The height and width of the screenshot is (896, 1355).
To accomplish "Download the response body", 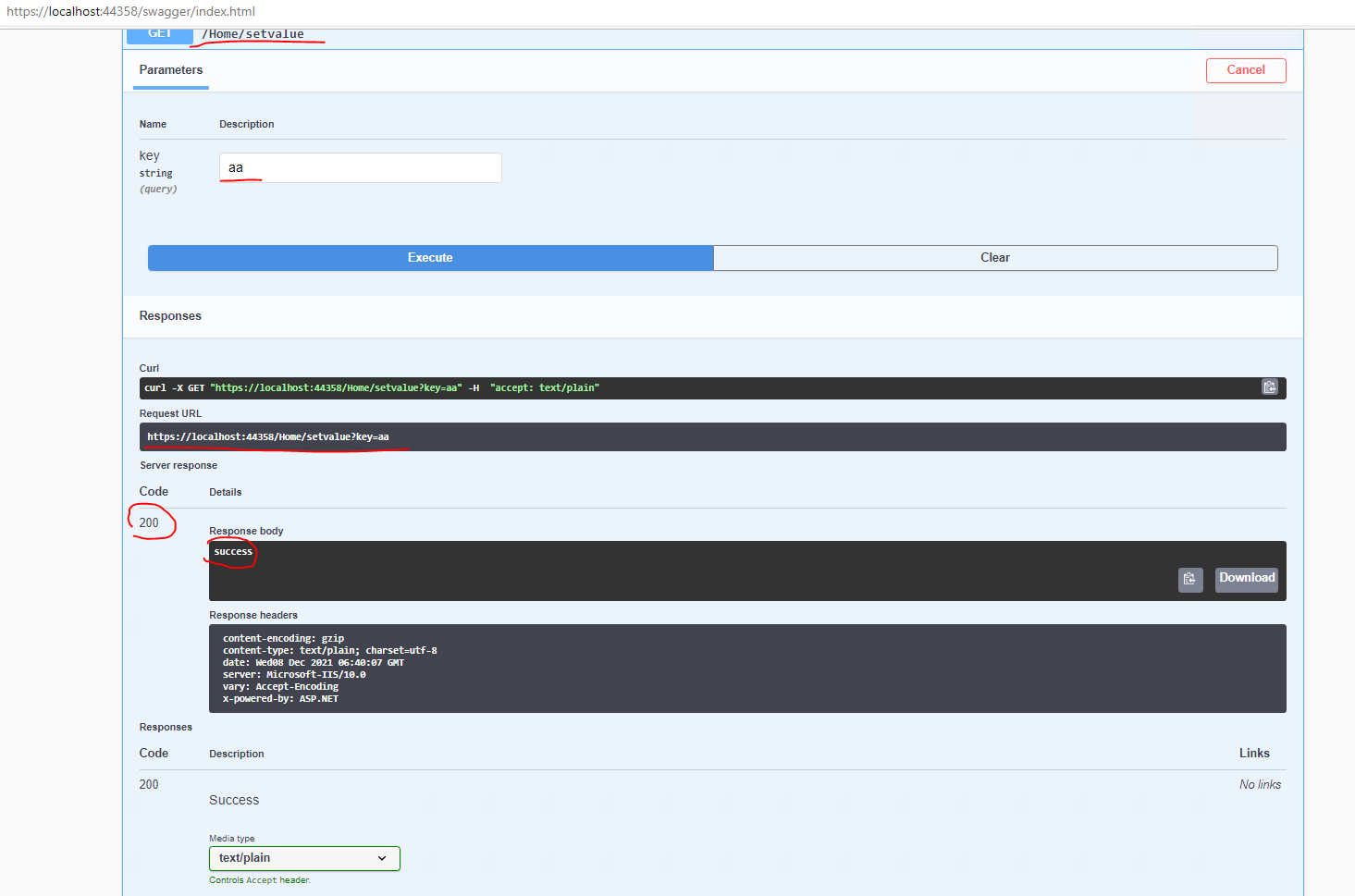I will [x=1246, y=579].
